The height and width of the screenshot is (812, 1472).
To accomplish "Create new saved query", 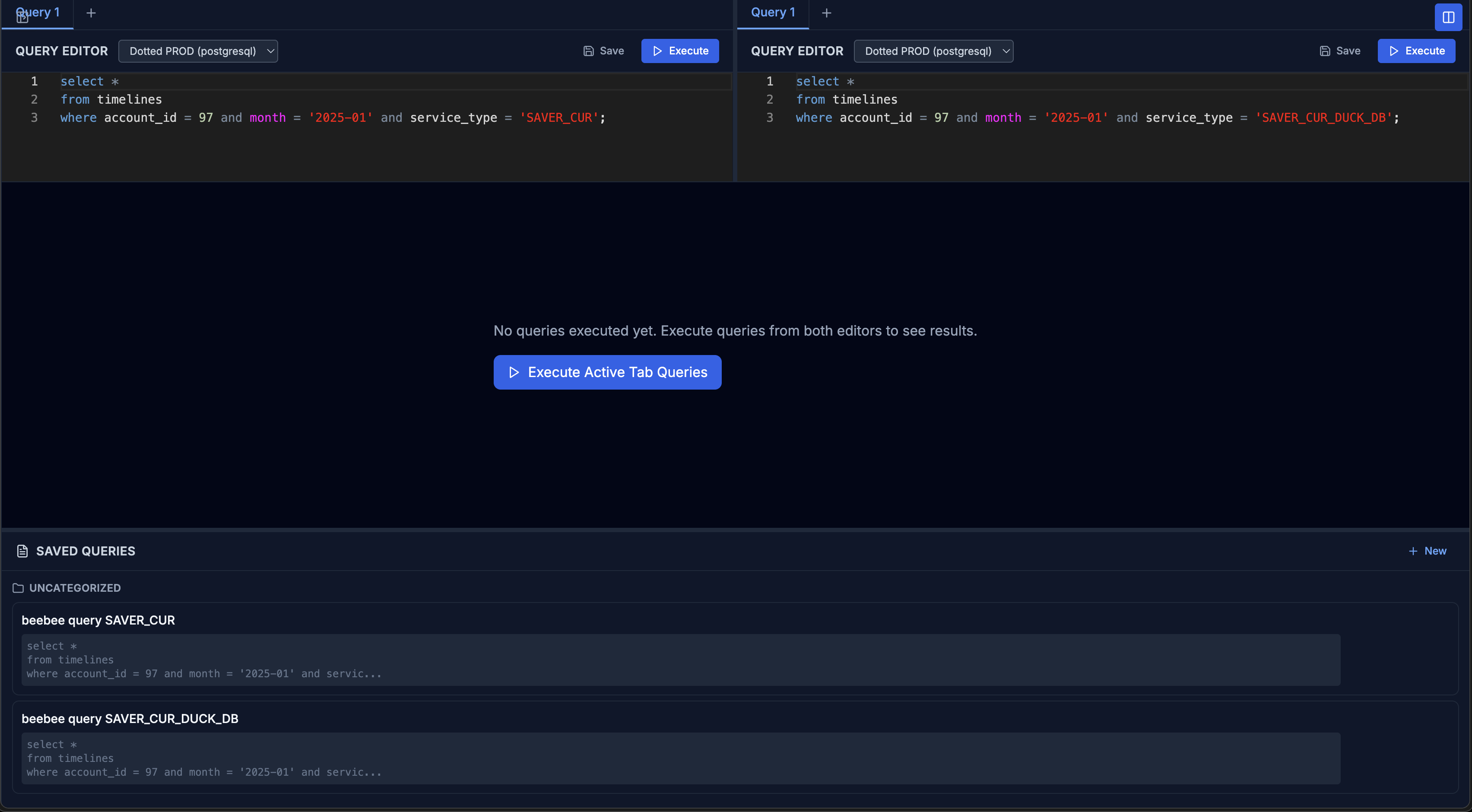I will tap(1428, 551).
